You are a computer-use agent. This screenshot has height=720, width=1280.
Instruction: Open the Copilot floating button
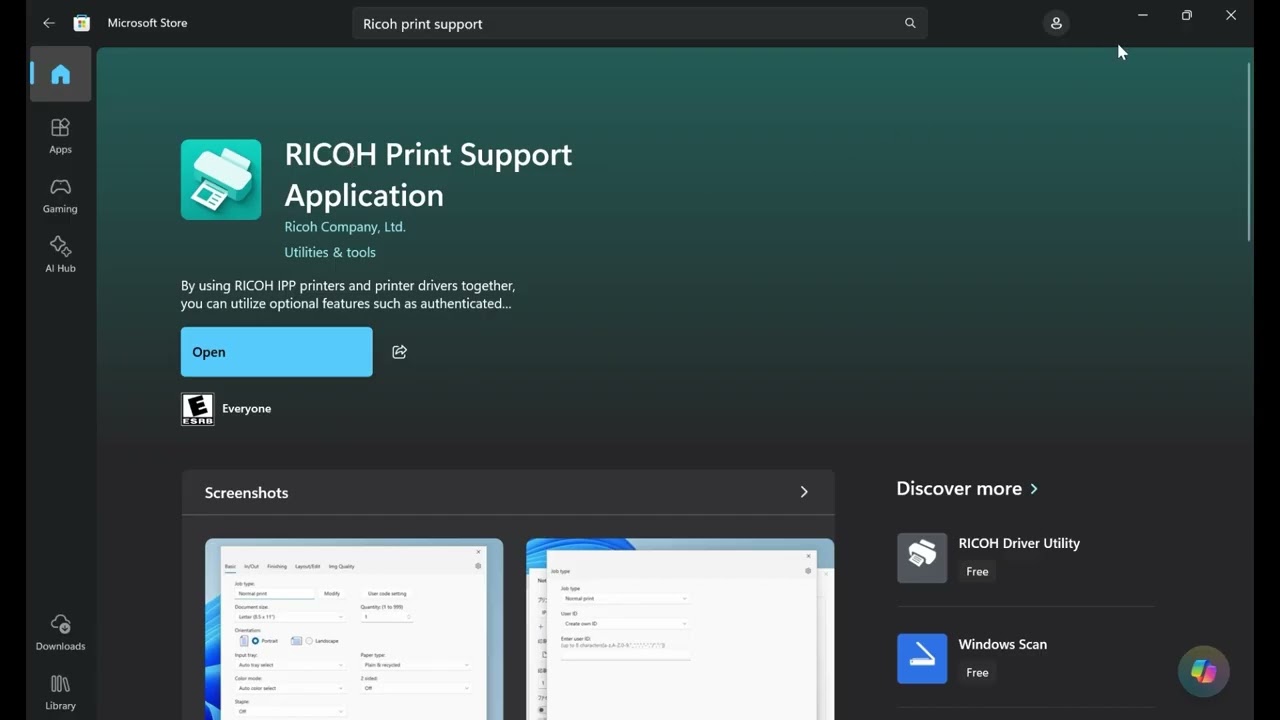point(1203,671)
